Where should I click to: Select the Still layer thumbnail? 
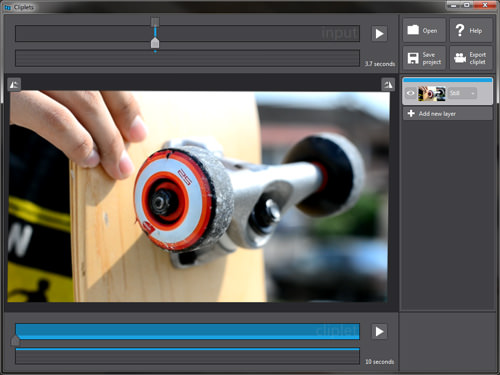[432, 94]
